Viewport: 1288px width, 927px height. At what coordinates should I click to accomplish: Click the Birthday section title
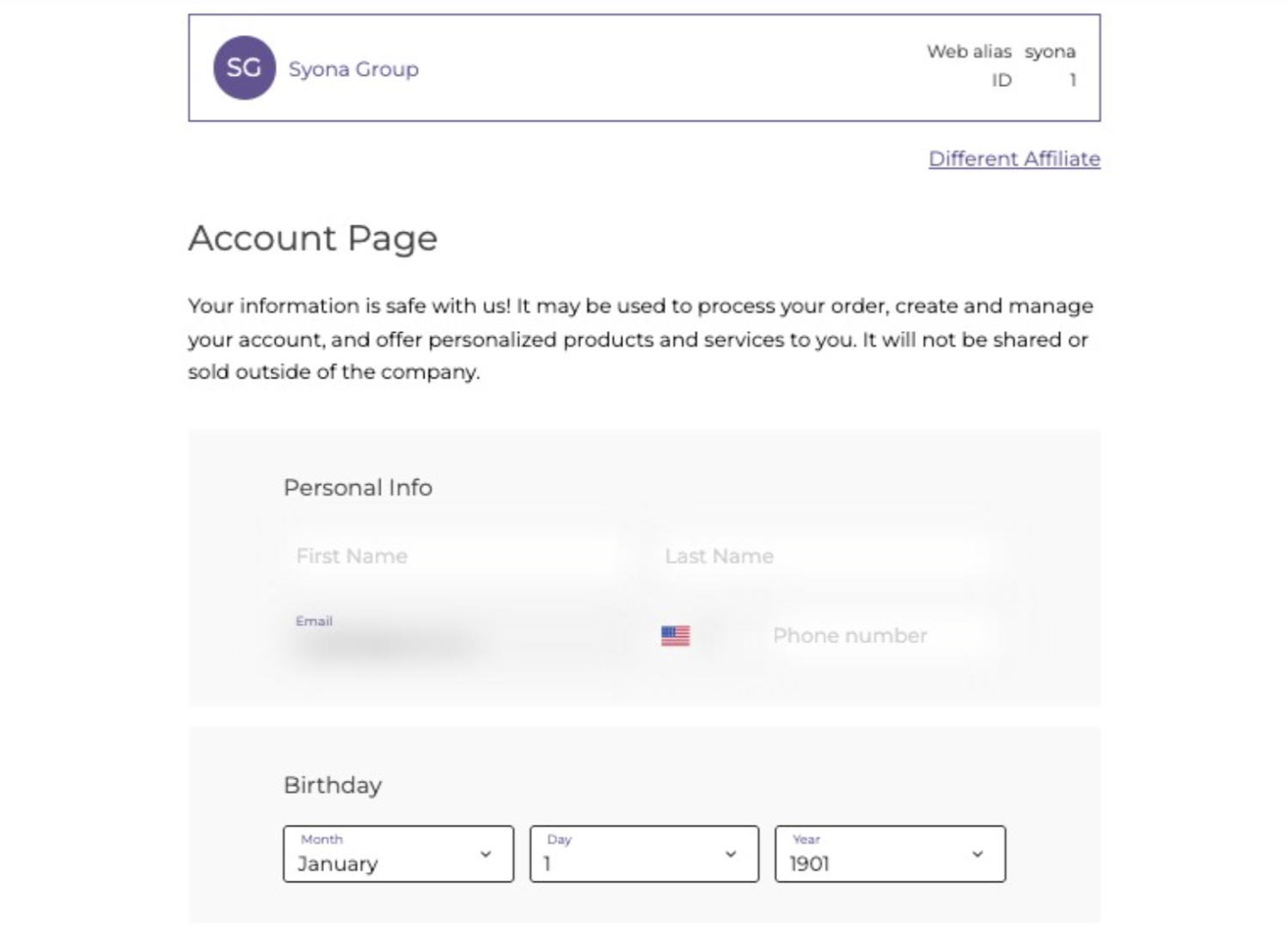pyautogui.click(x=333, y=785)
